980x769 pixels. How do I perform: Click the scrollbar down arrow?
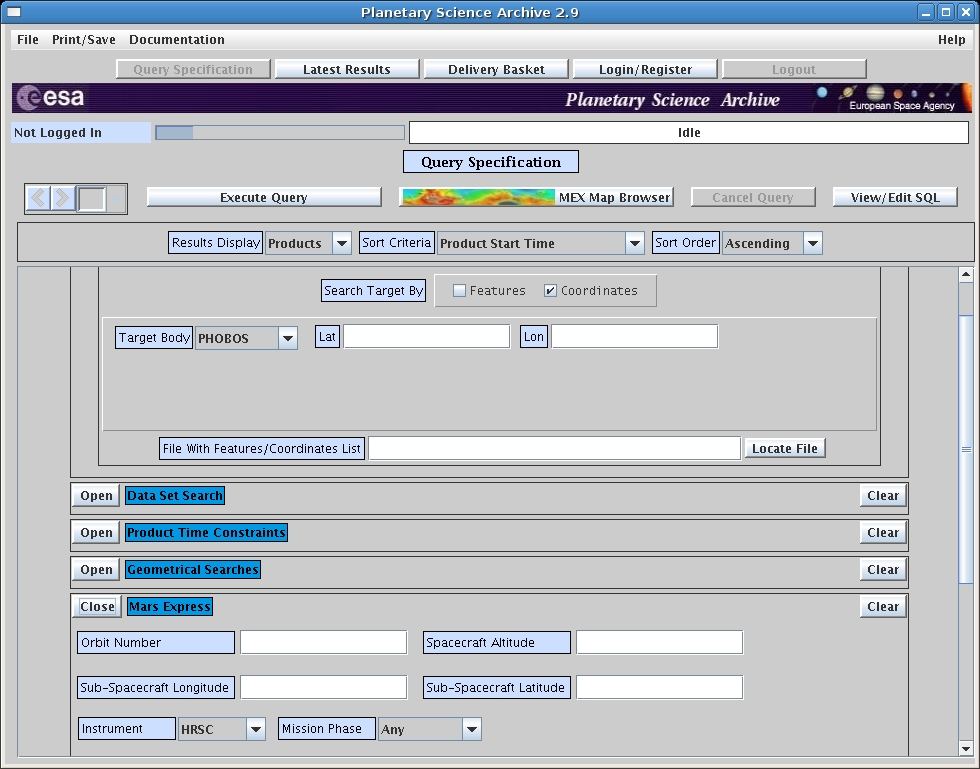pos(966,748)
